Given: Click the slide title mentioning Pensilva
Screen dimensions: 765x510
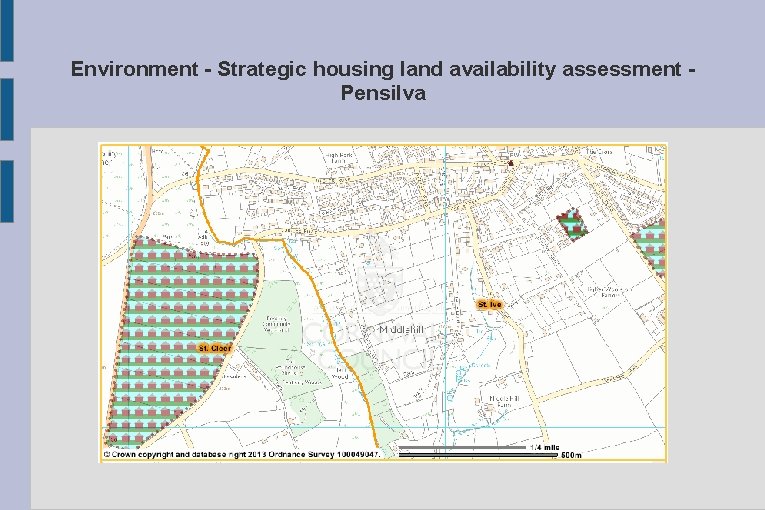Looking at the screenshot, I should tap(383, 81).
